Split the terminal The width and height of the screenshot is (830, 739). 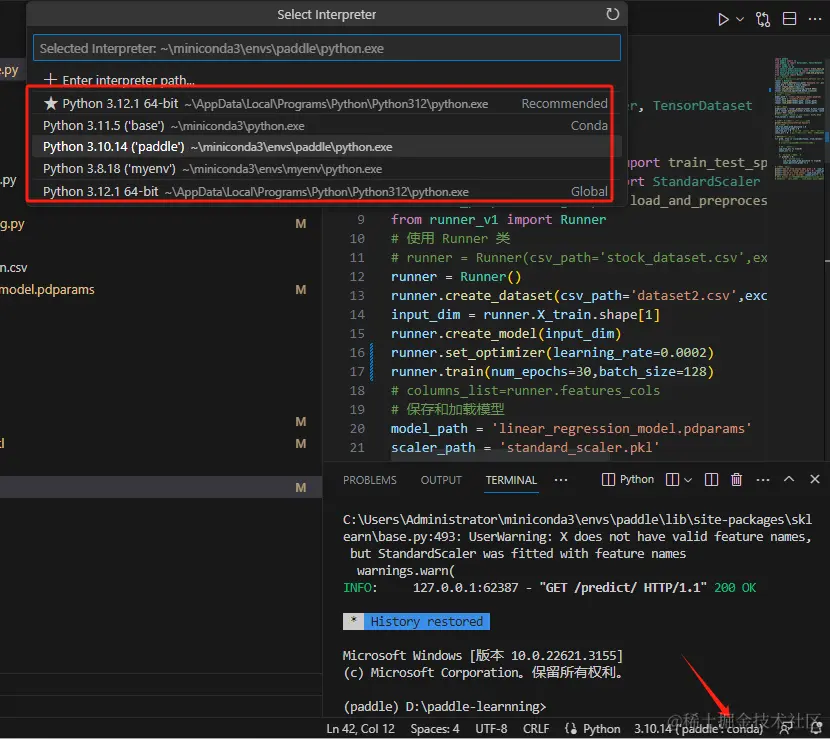pos(711,480)
